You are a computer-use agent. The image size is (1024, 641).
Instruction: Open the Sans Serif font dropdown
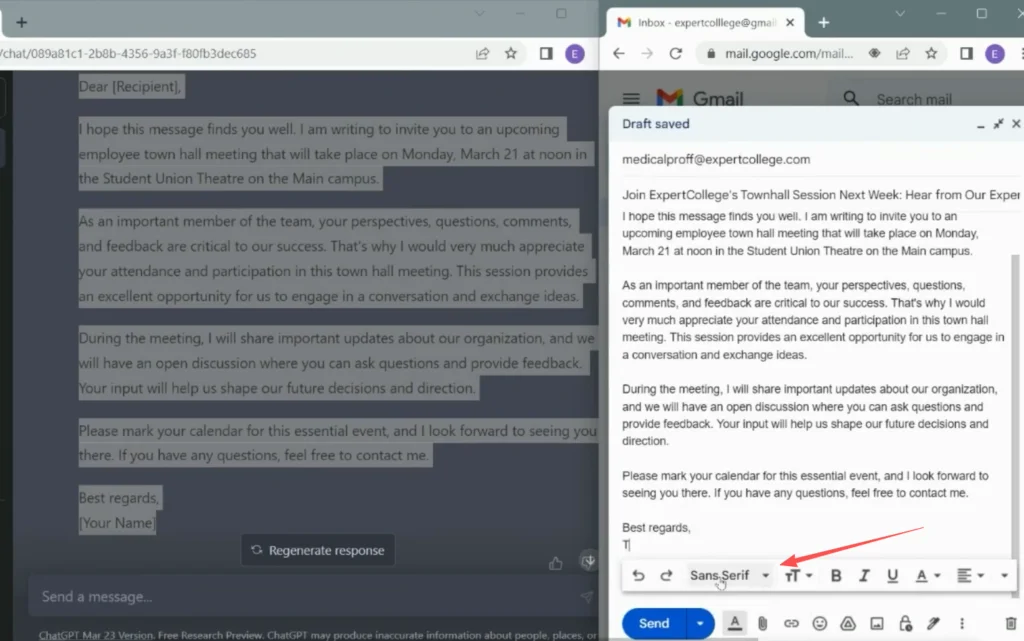[729, 575]
